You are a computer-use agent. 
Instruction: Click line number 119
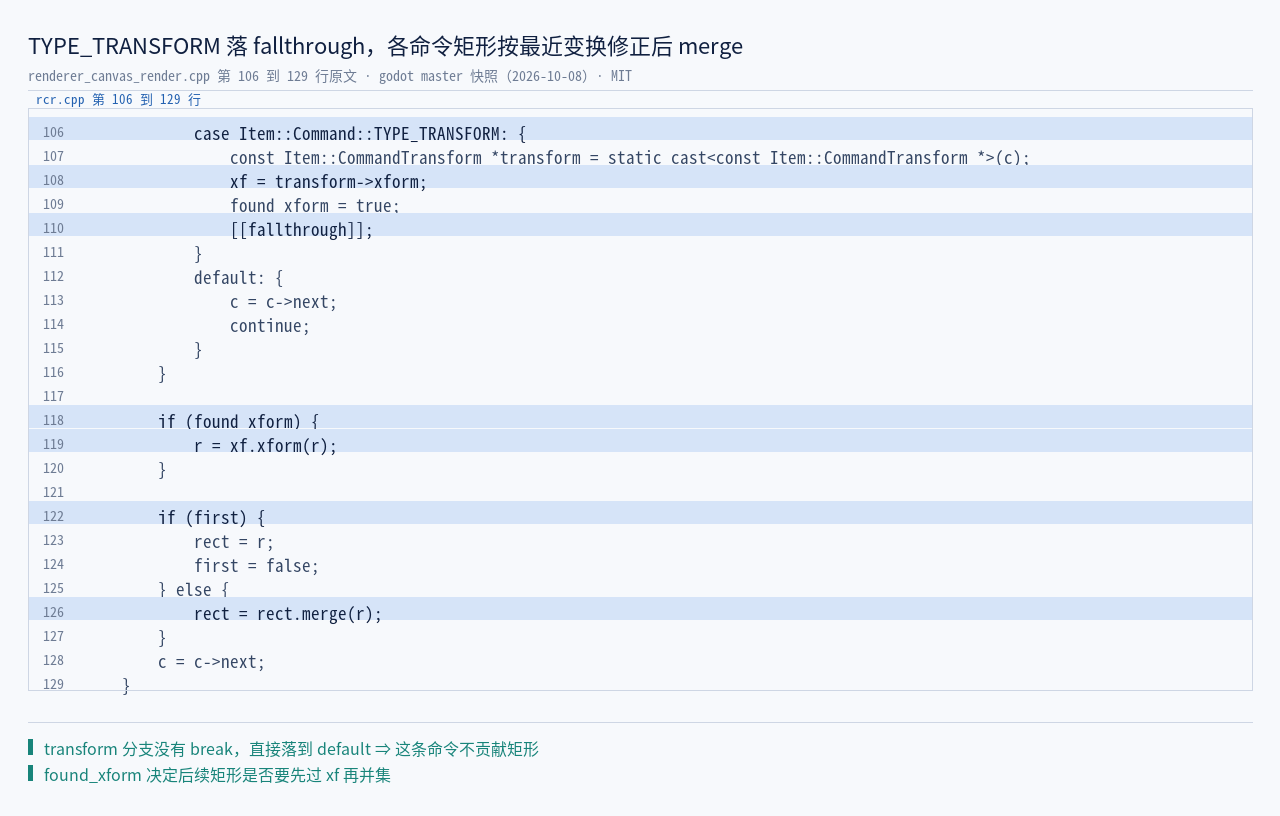53,445
